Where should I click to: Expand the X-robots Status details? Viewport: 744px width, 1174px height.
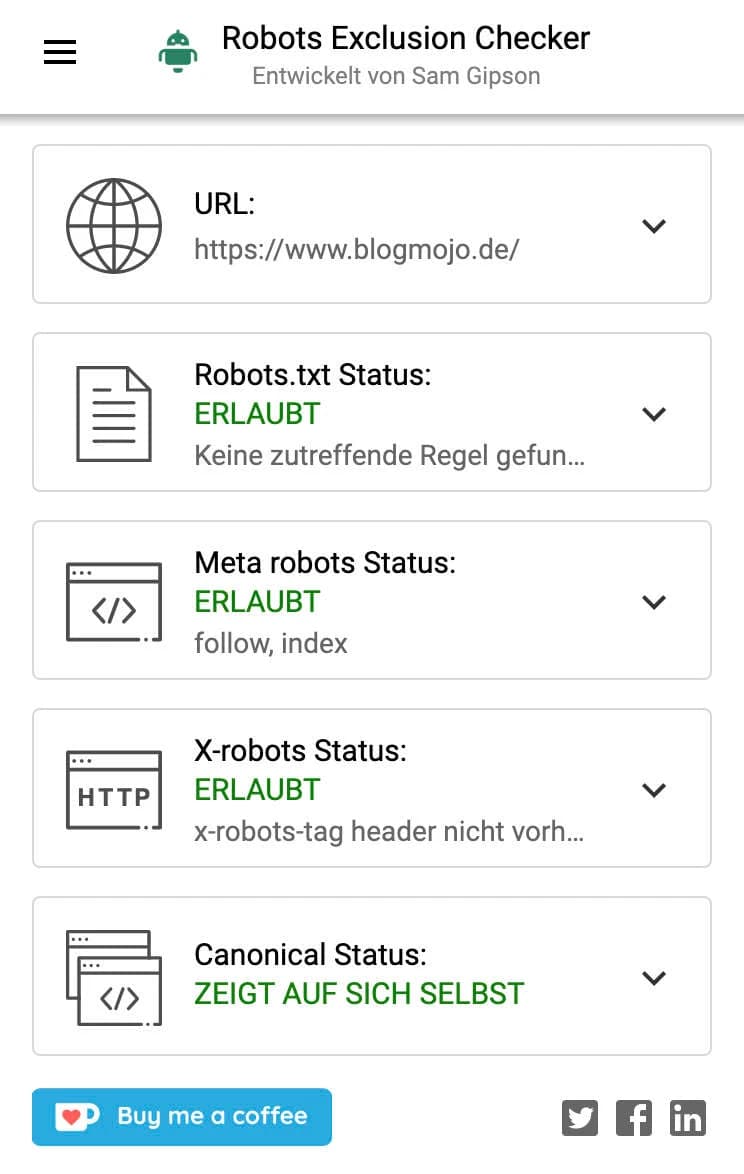(x=654, y=789)
